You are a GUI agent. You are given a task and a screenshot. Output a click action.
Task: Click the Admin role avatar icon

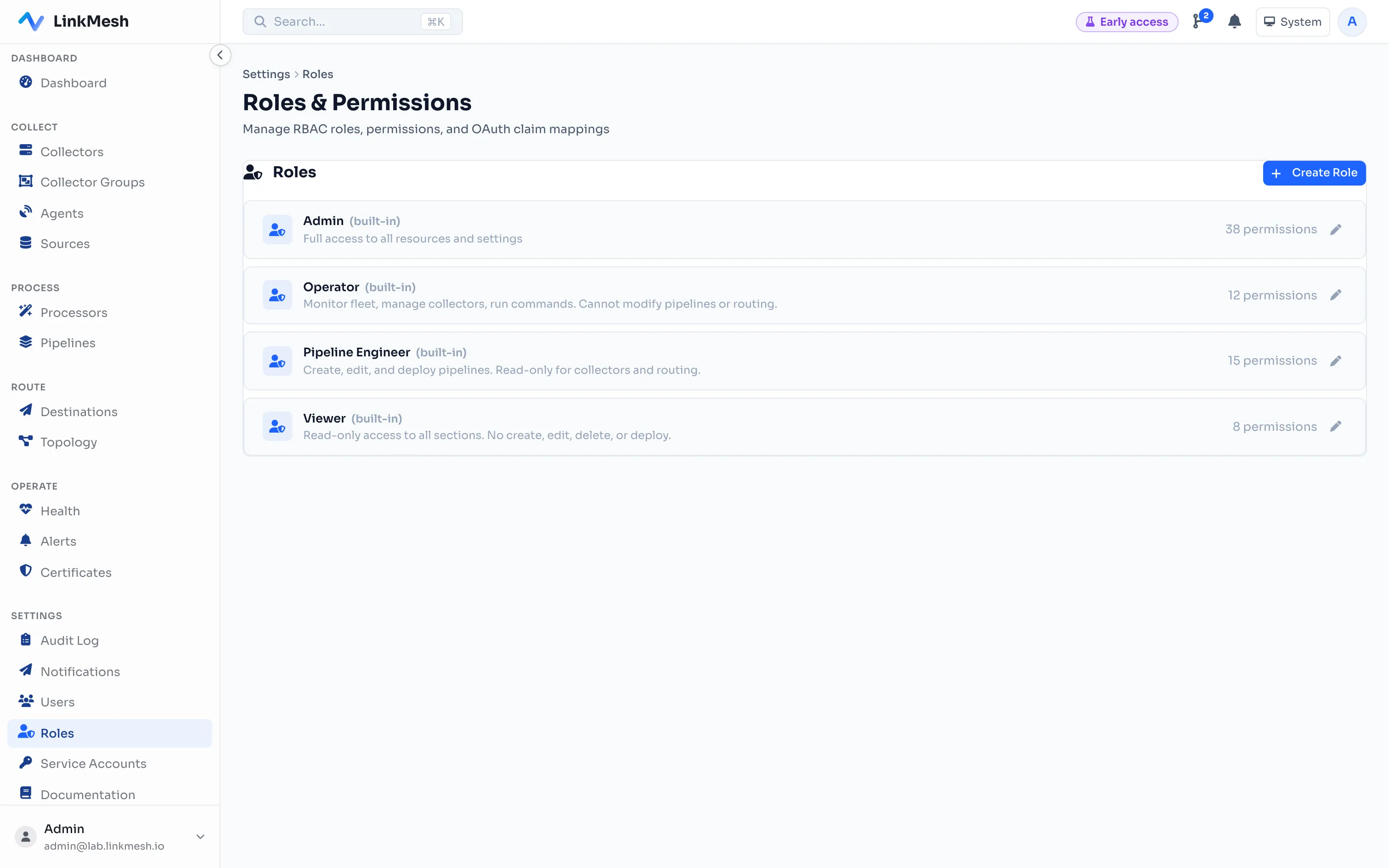277,230
